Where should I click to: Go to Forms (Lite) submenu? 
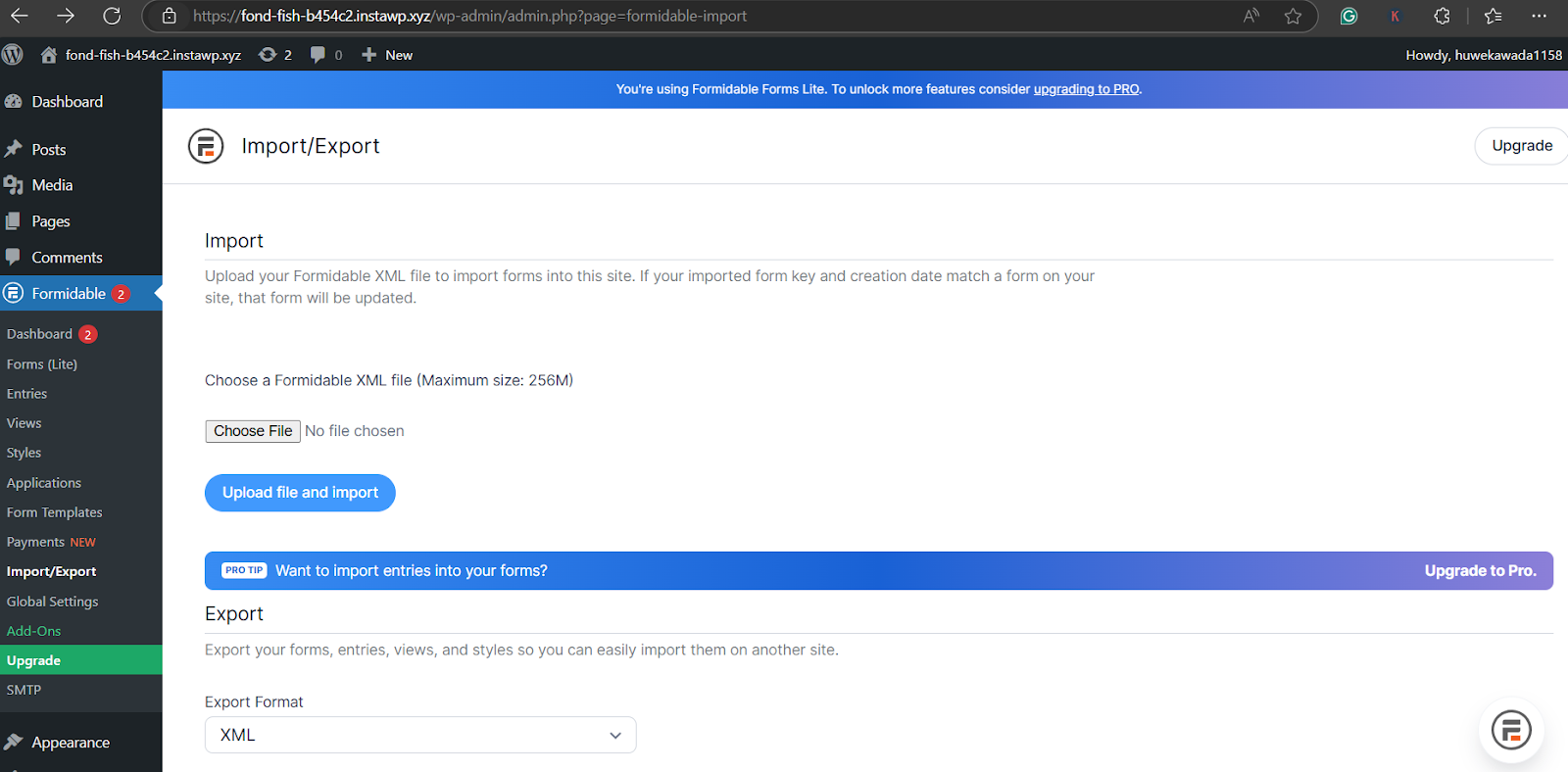(42, 363)
